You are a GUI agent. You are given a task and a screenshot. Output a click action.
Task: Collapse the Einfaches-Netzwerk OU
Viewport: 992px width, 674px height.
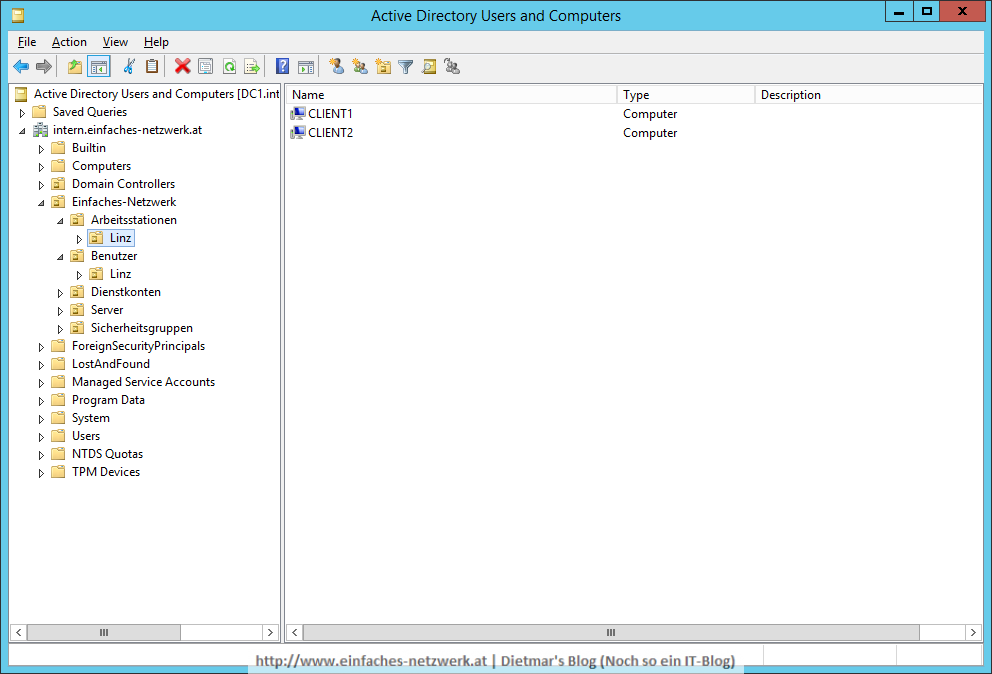[41, 203]
